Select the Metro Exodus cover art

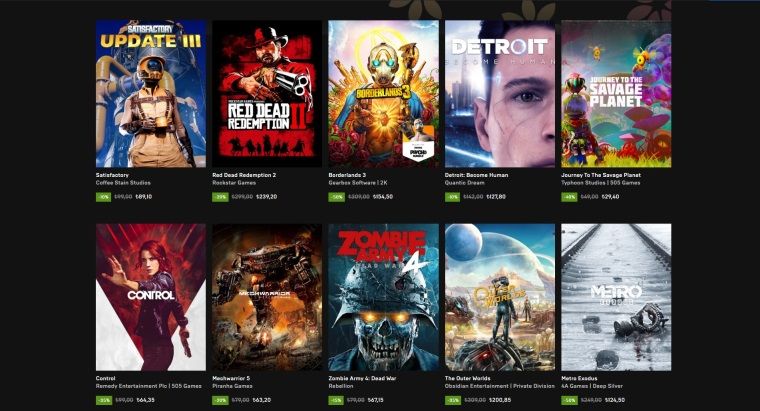point(616,297)
